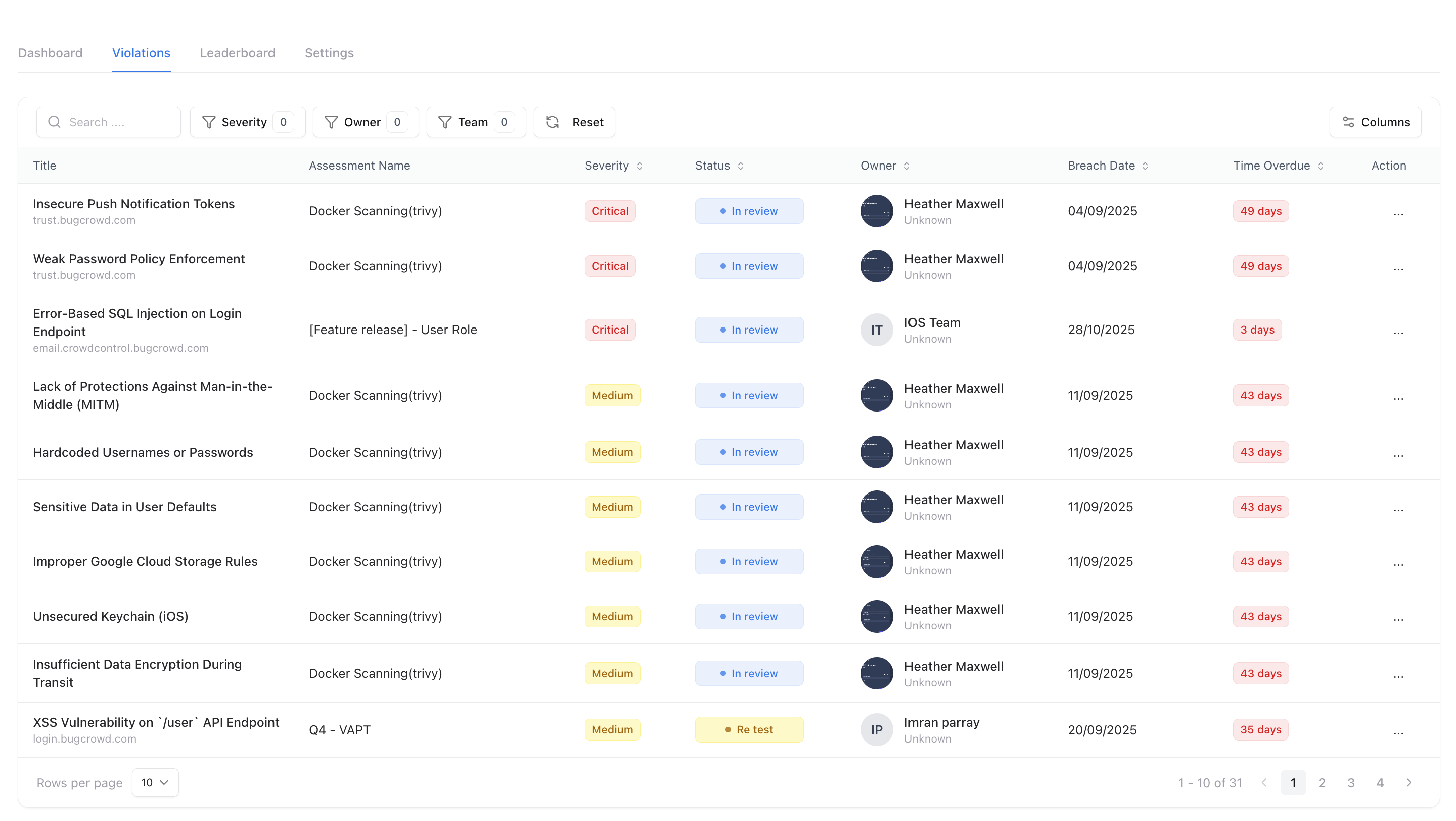The width and height of the screenshot is (1456, 821).
Task: Open the Settings tab
Action: [329, 53]
